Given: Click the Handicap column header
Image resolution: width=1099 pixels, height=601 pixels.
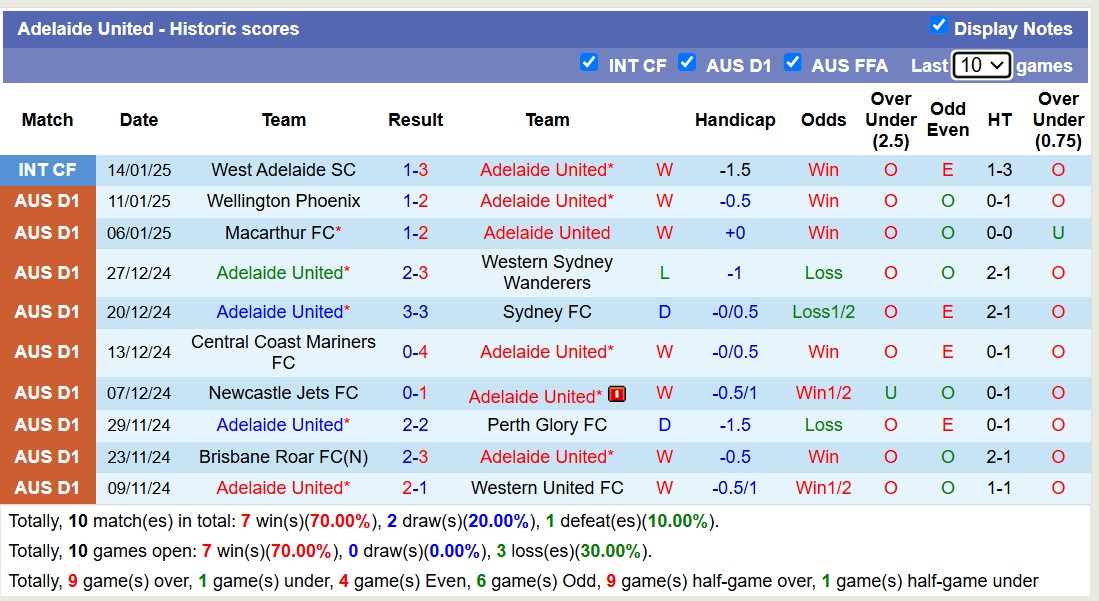Looking at the screenshot, I should click(735, 120).
